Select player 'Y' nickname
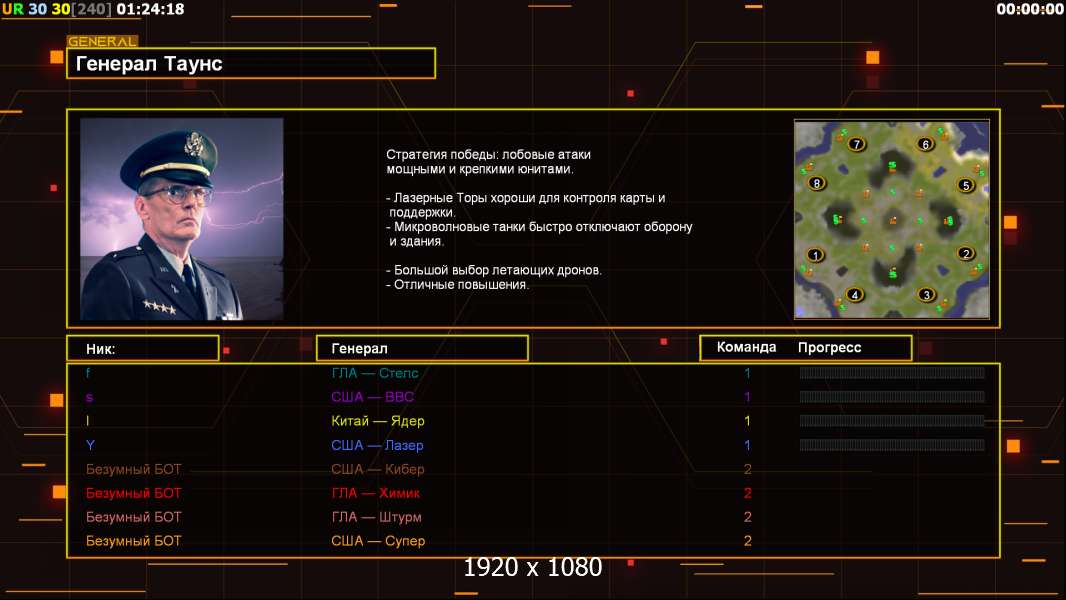 [90, 445]
